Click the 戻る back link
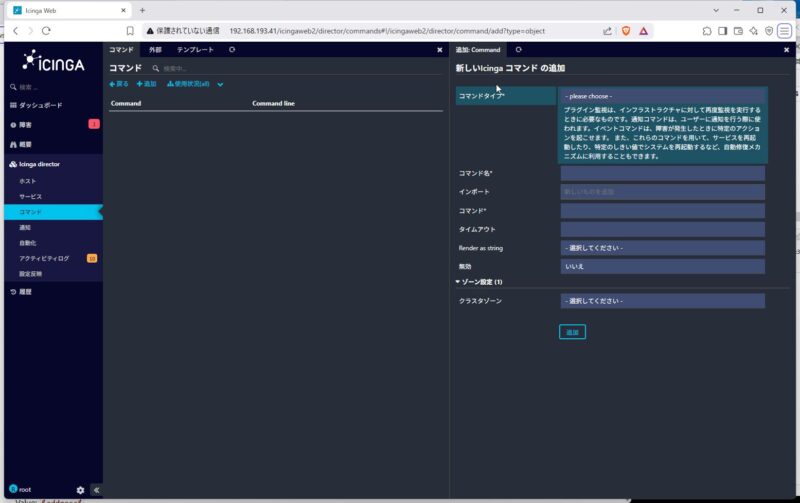The width and height of the screenshot is (800, 503). coord(119,84)
